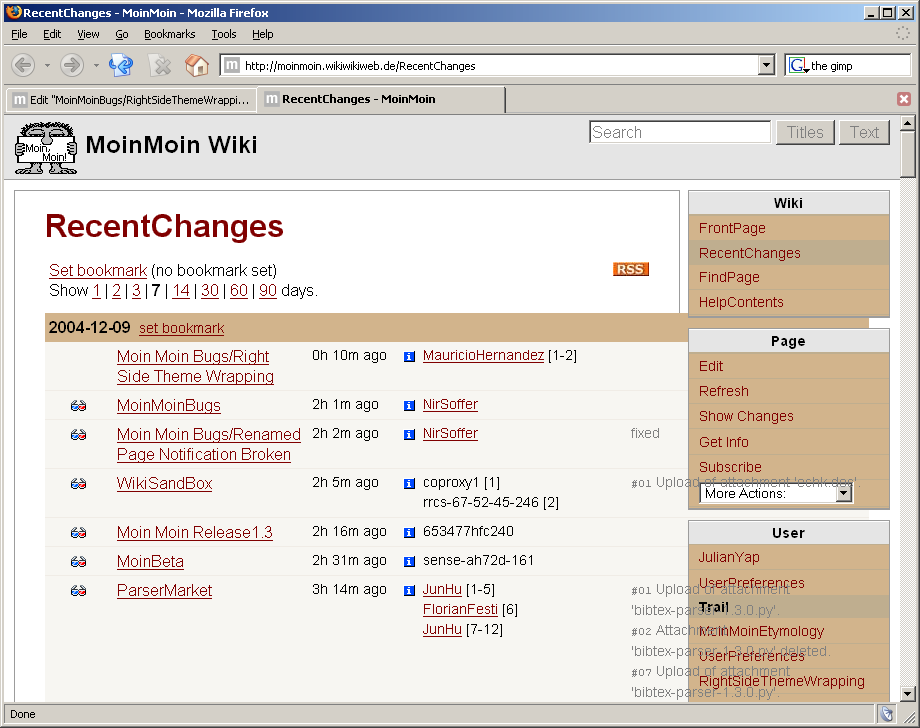Click the MoinMoin logo image
Image resolution: width=920 pixels, height=728 pixels.
[46, 148]
